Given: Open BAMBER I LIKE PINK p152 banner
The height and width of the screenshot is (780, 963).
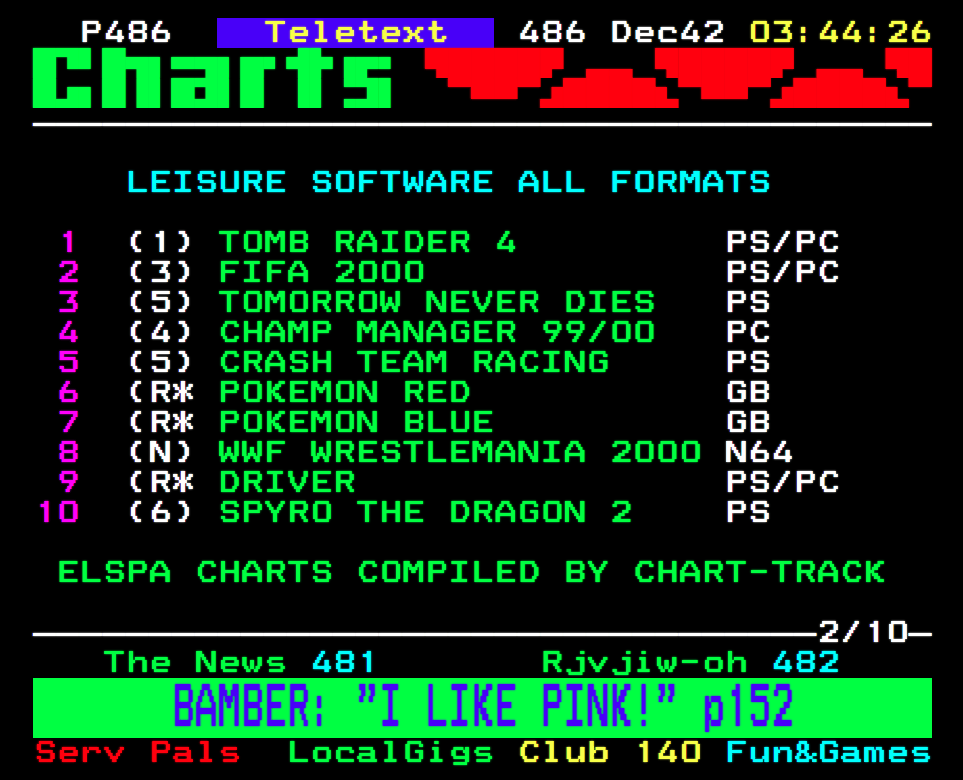Looking at the screenshot, I should click(483, 708).
